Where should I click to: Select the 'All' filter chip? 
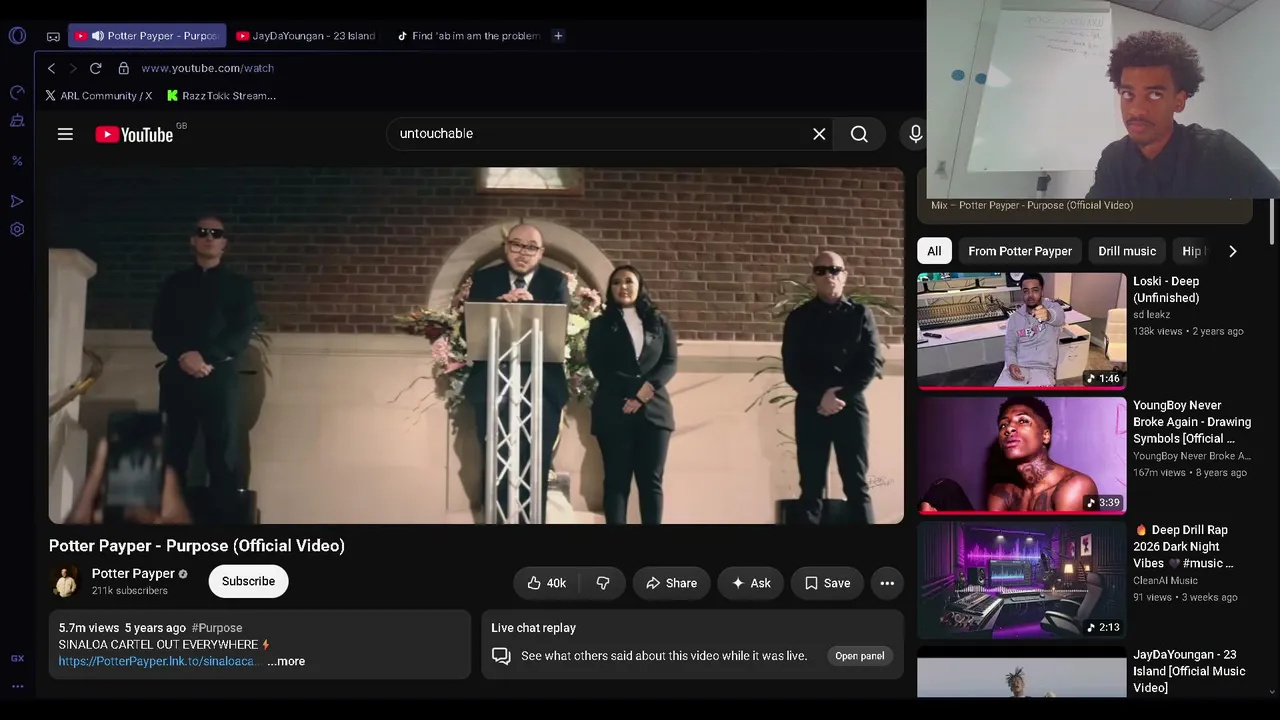pyautogui.click(x=934, y=251)
